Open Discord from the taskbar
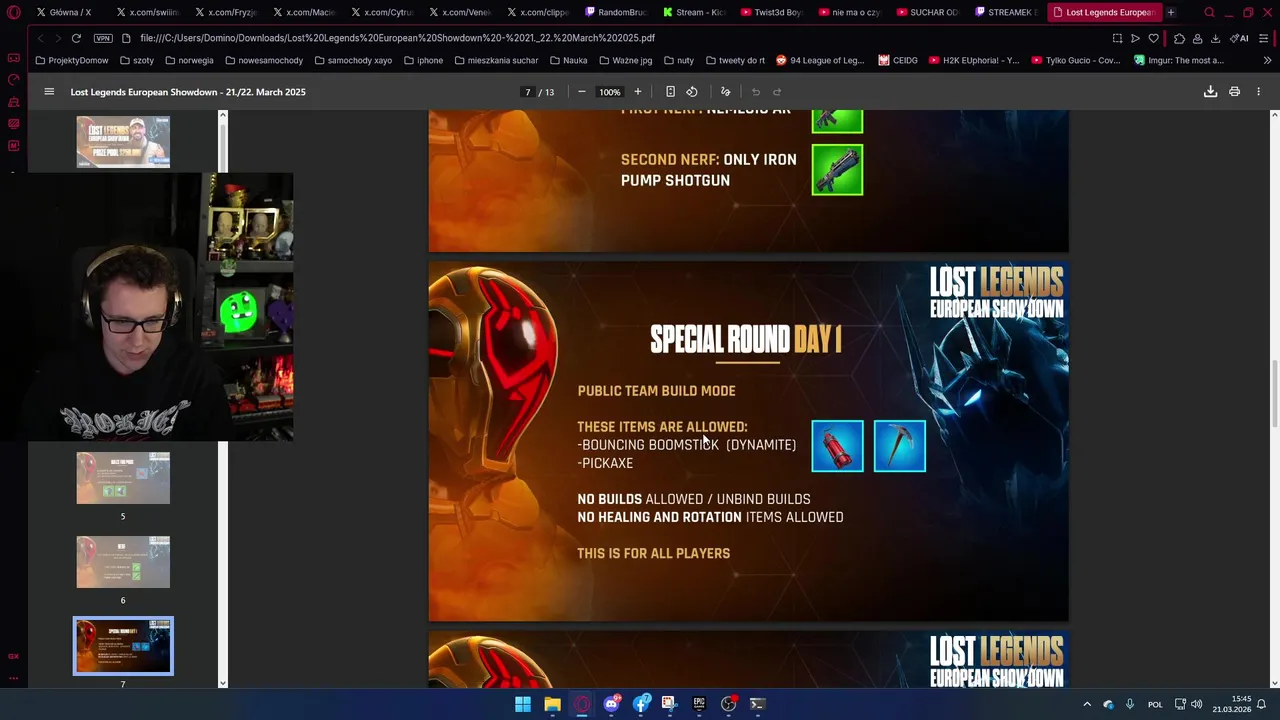 click(611, 704)
